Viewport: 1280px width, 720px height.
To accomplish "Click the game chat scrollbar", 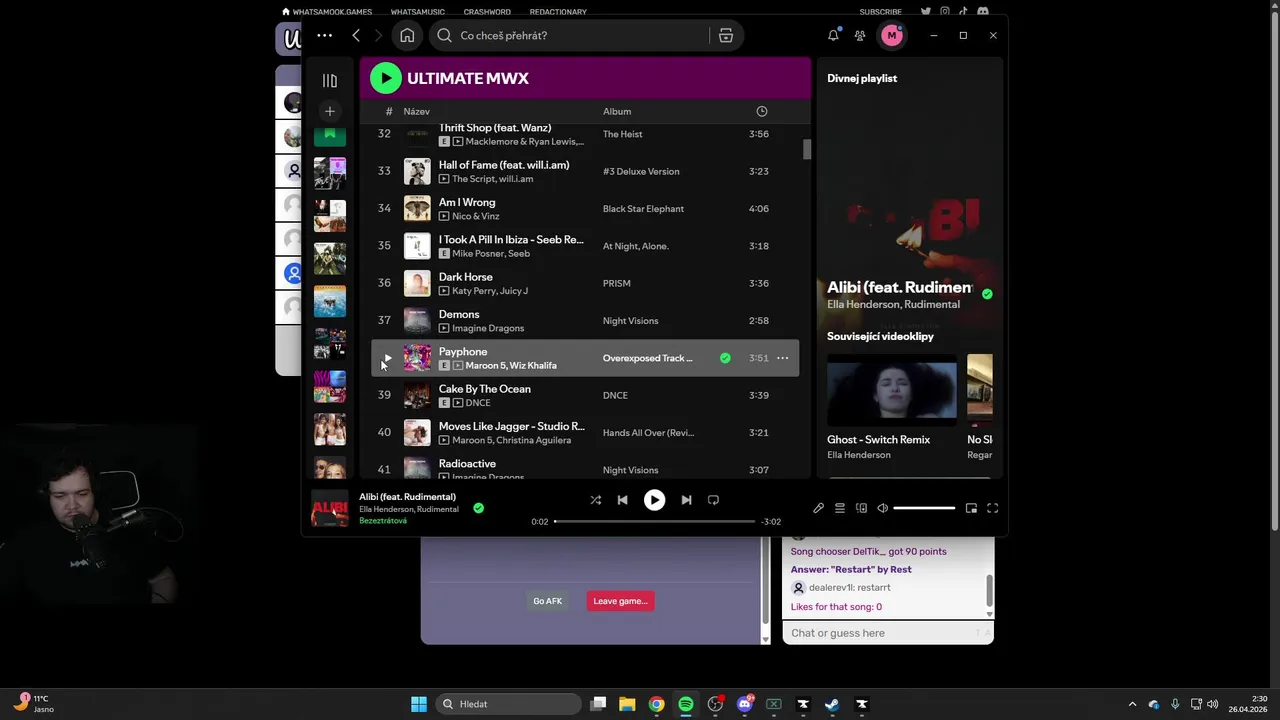I will 990,590.
